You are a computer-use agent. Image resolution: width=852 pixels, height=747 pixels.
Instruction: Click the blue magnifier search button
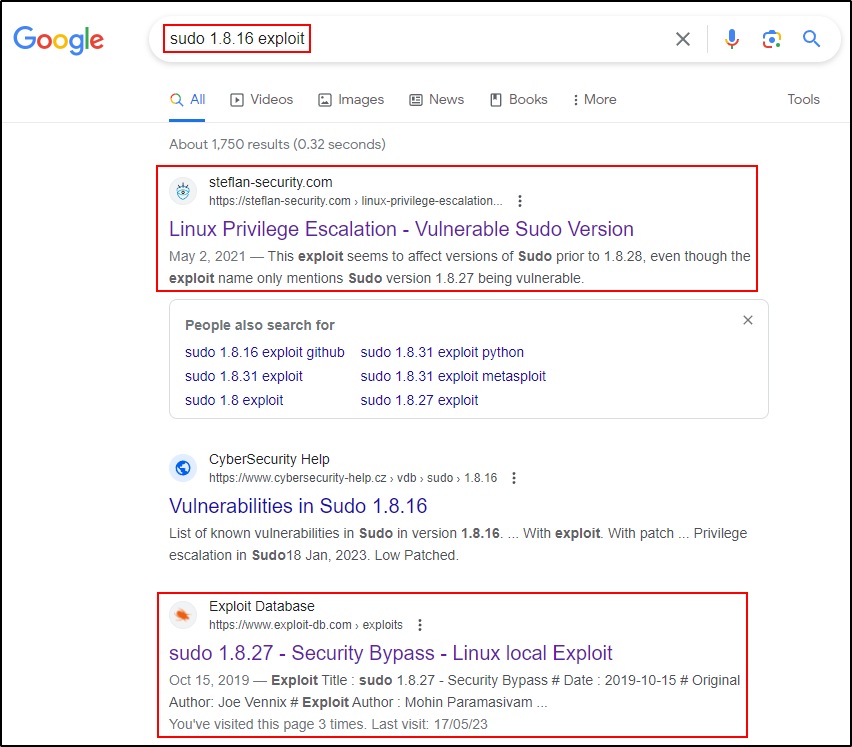coord(811,39)
